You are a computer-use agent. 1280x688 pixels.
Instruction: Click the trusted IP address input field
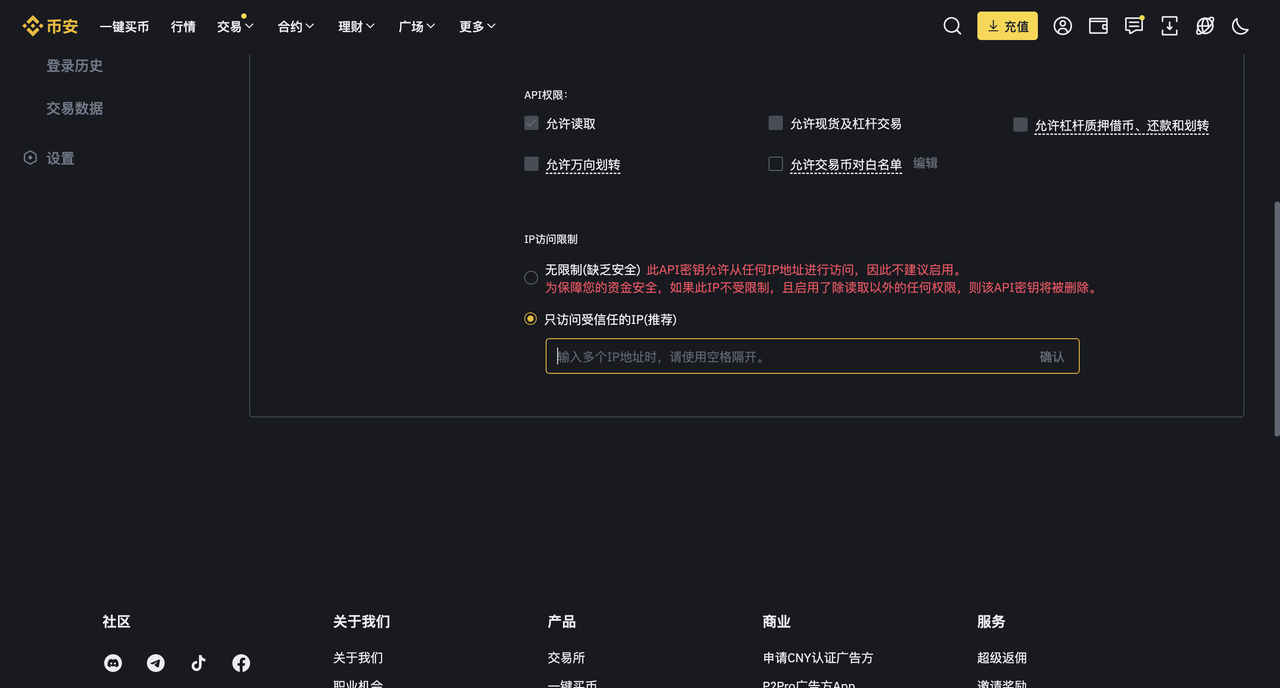pos(790,357)
